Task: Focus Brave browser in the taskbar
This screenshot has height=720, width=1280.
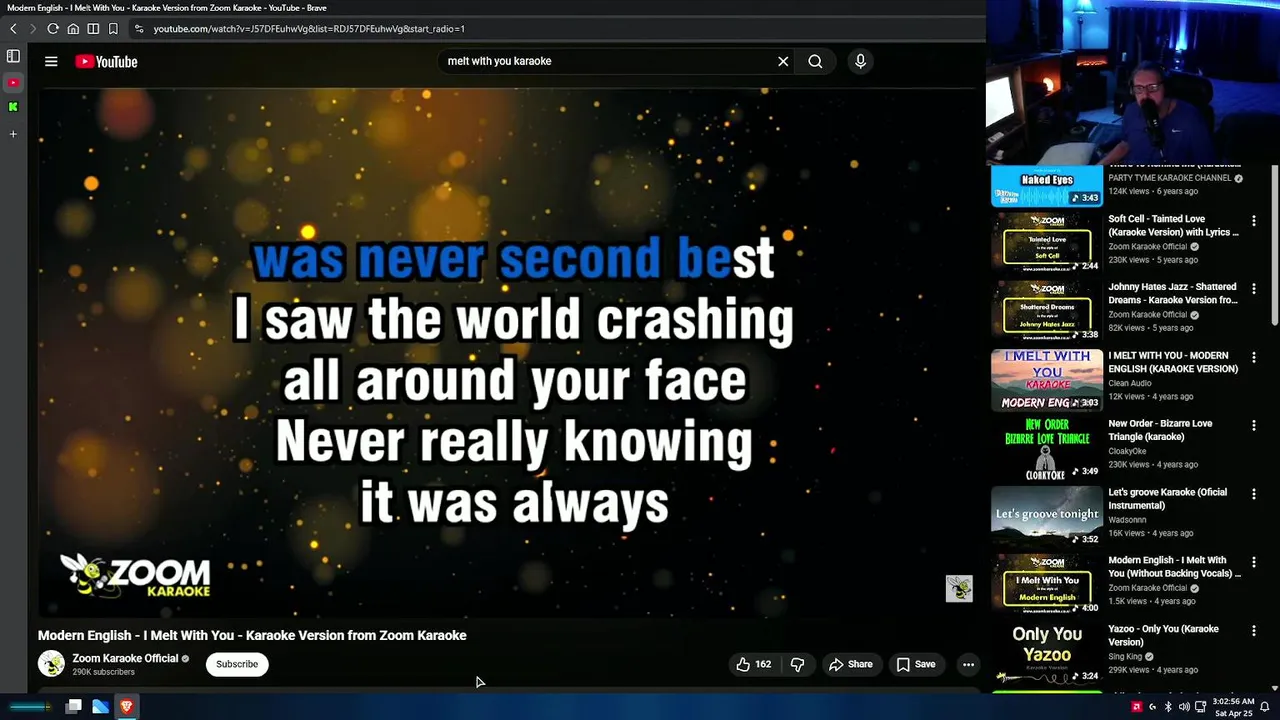Action: point(126,707)
